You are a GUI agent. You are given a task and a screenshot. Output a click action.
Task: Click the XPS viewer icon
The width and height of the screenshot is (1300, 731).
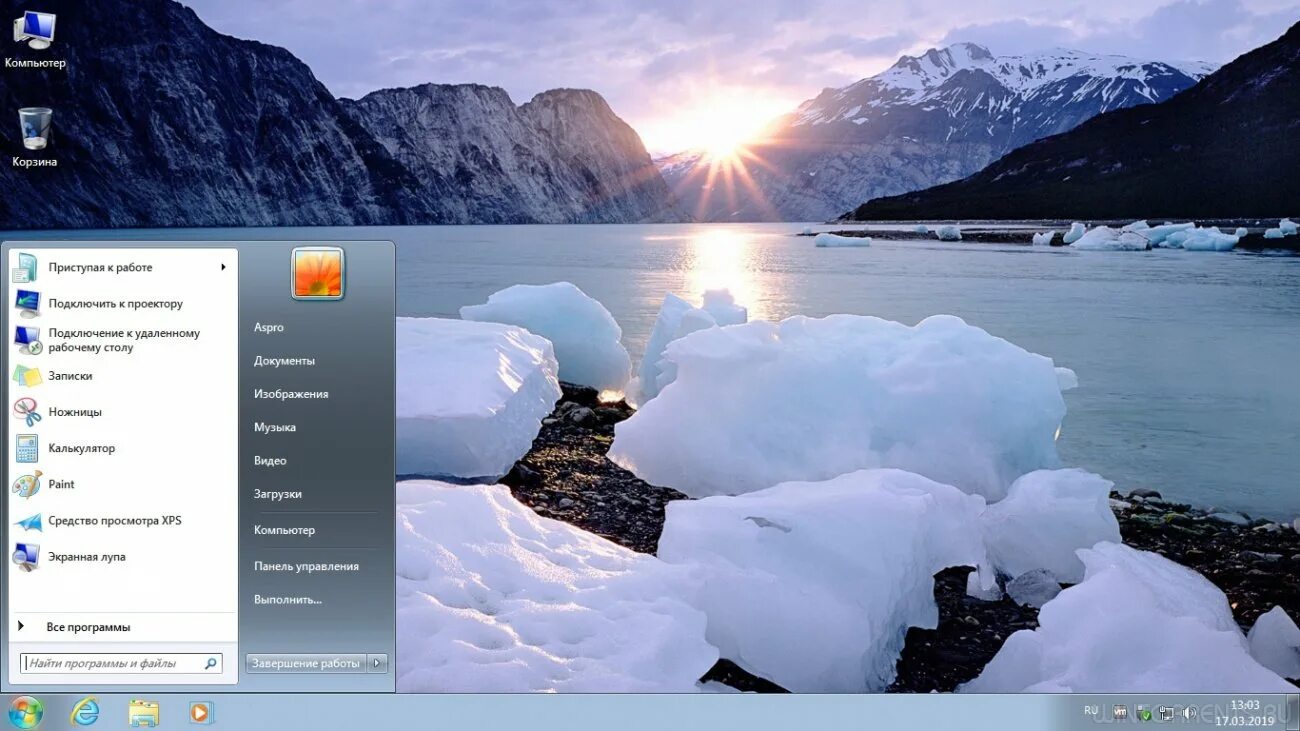[27, 521]
